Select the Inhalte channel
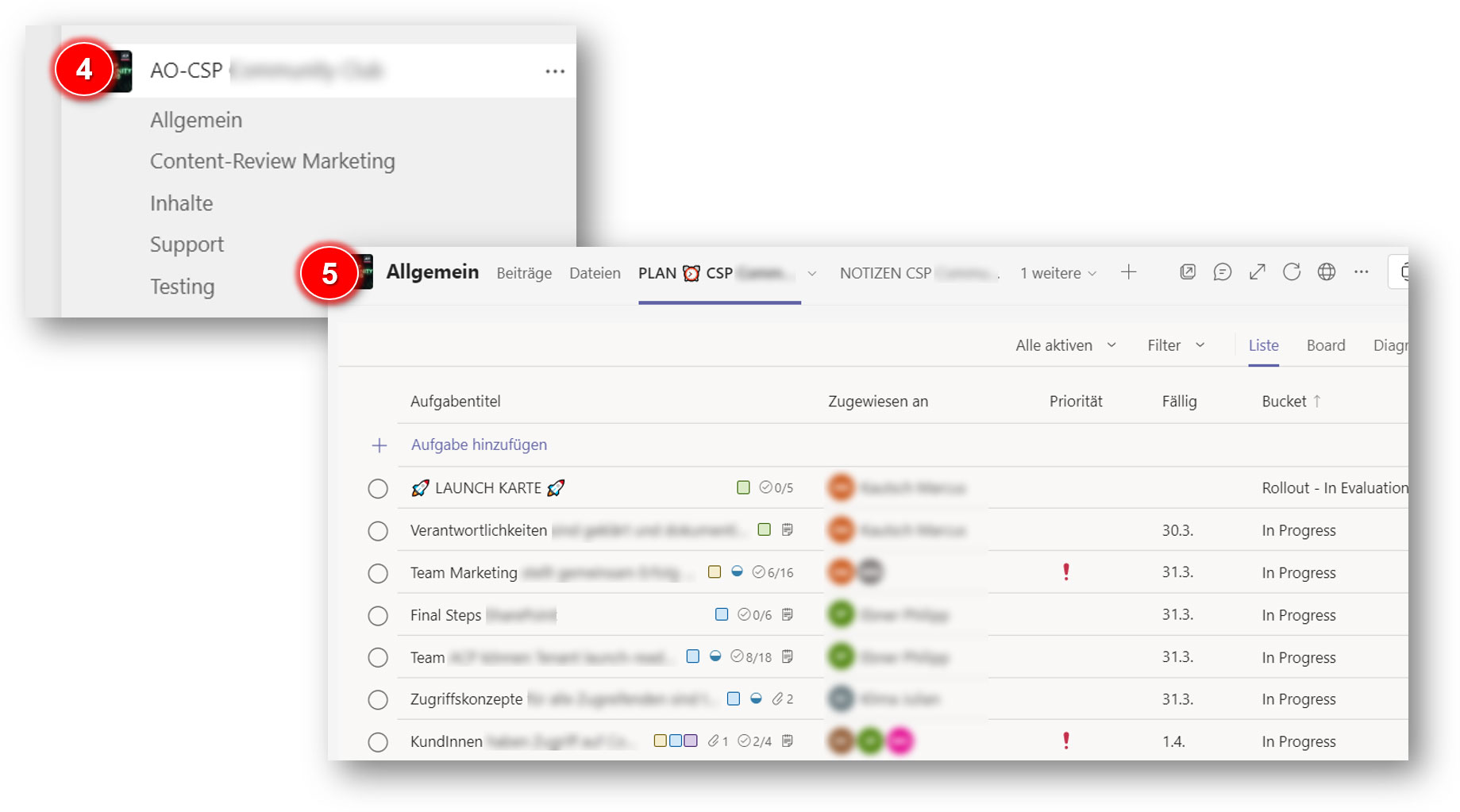 coord(181,203)
